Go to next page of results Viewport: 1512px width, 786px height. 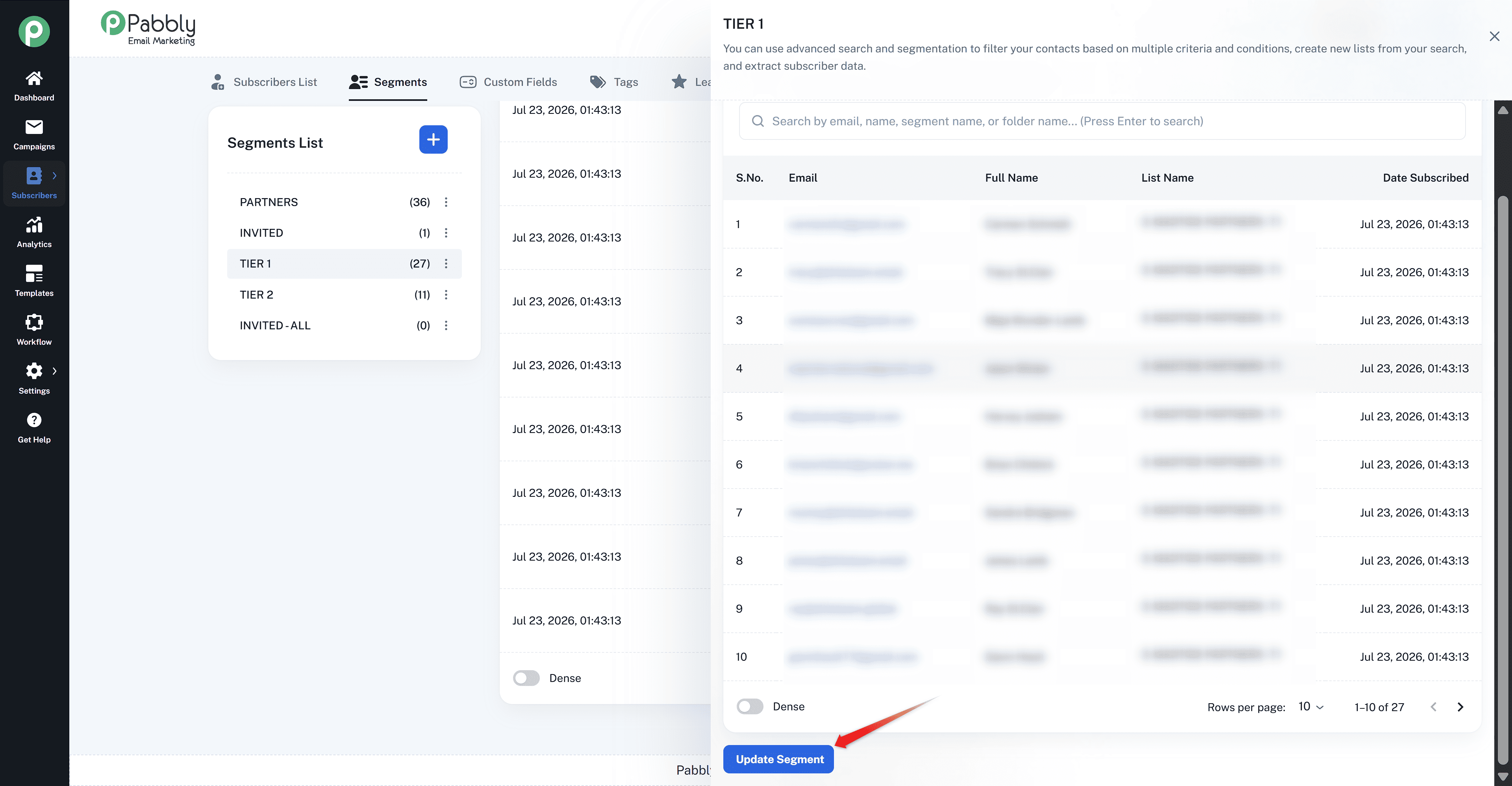click(x=1460, y=707)
